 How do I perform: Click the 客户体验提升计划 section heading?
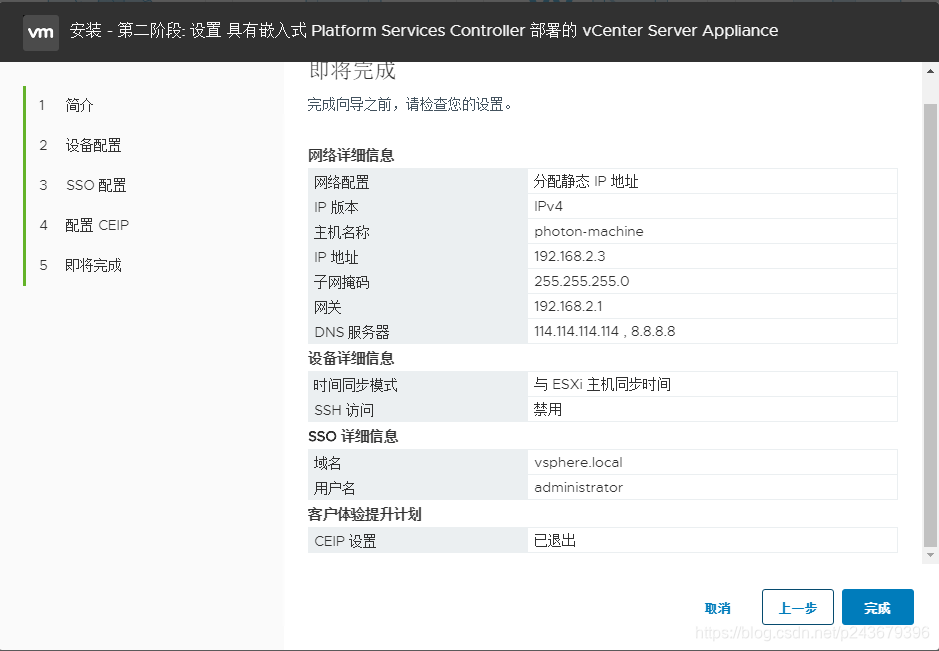365,514
